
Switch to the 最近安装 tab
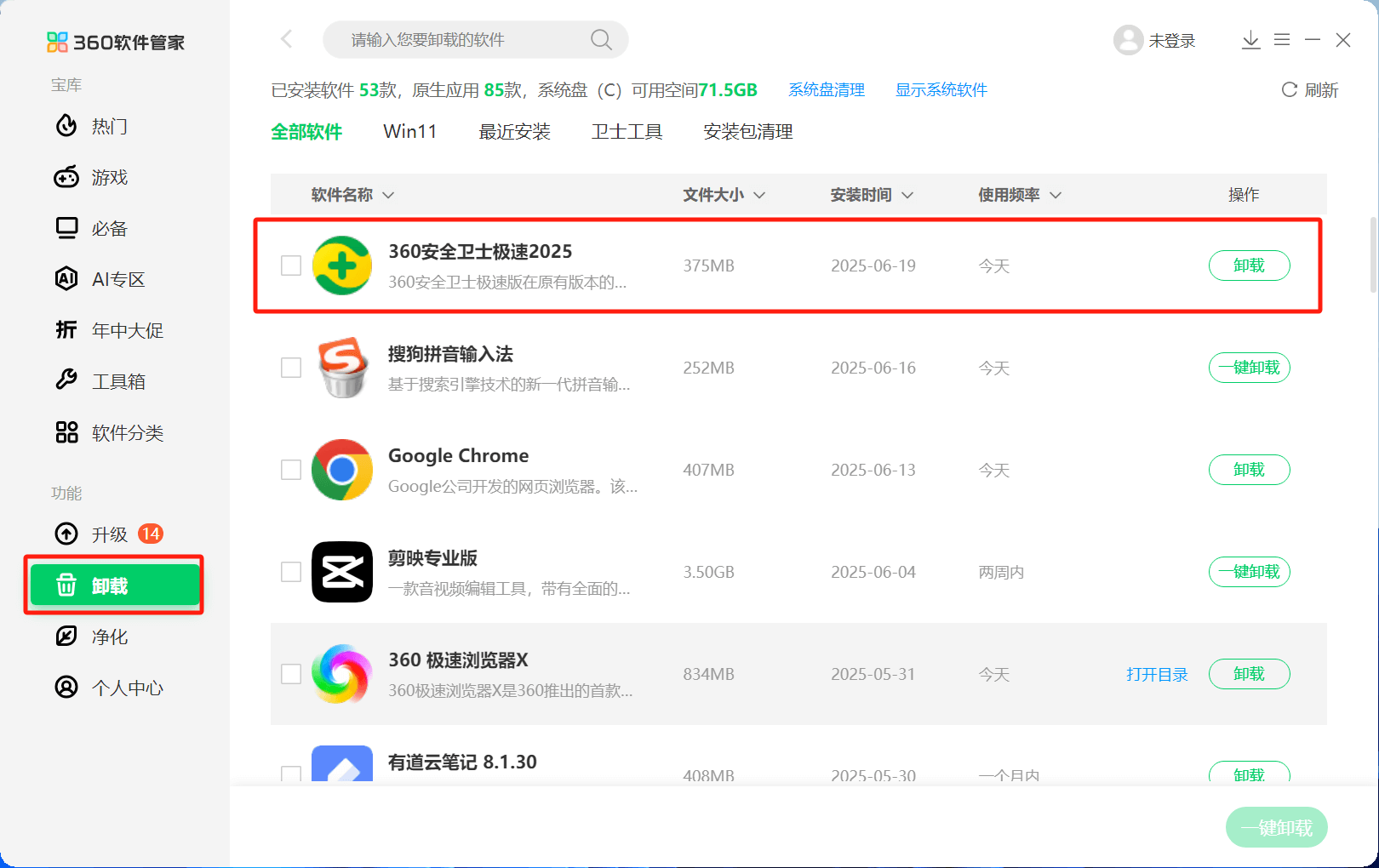[x=514, y=132]
